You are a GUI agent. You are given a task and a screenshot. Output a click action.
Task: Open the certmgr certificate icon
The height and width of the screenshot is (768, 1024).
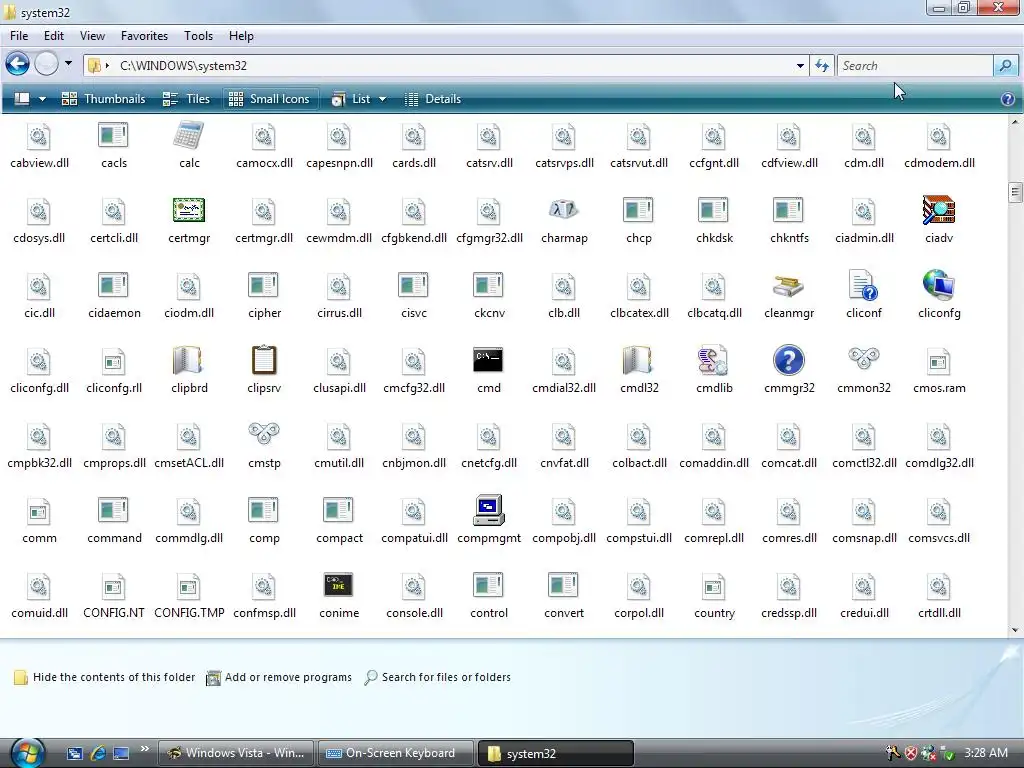click(x=189, y=210)
